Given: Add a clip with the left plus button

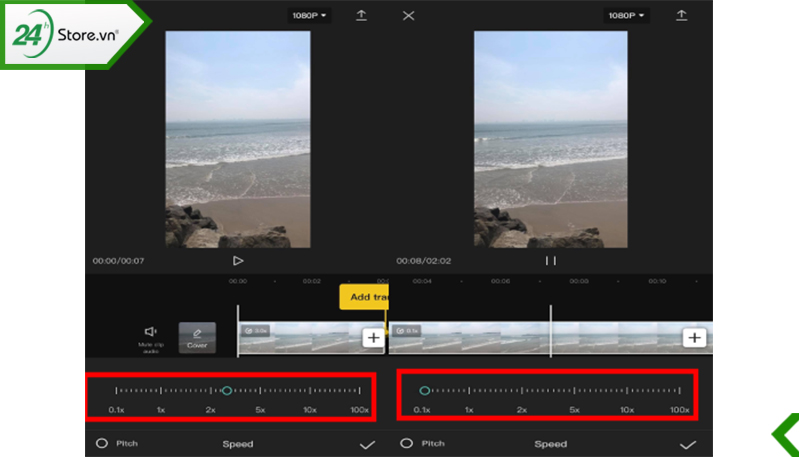Looking at the screenshot, I should pyautogui.click(x=374, y=338).
